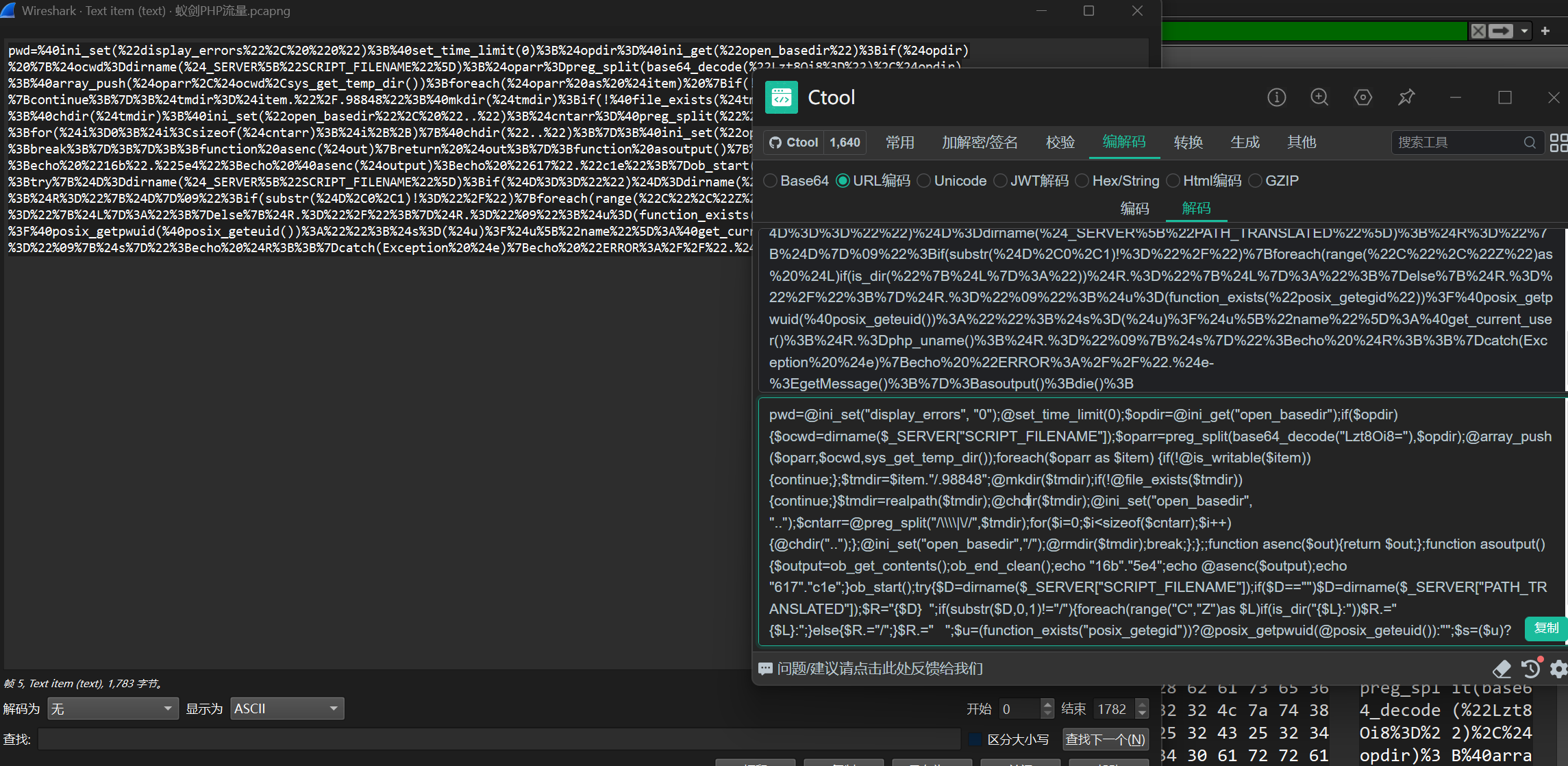The image size is (1568, 766).
Task: Switch to the 加解密/签名 tab
Action: point(979,143)
